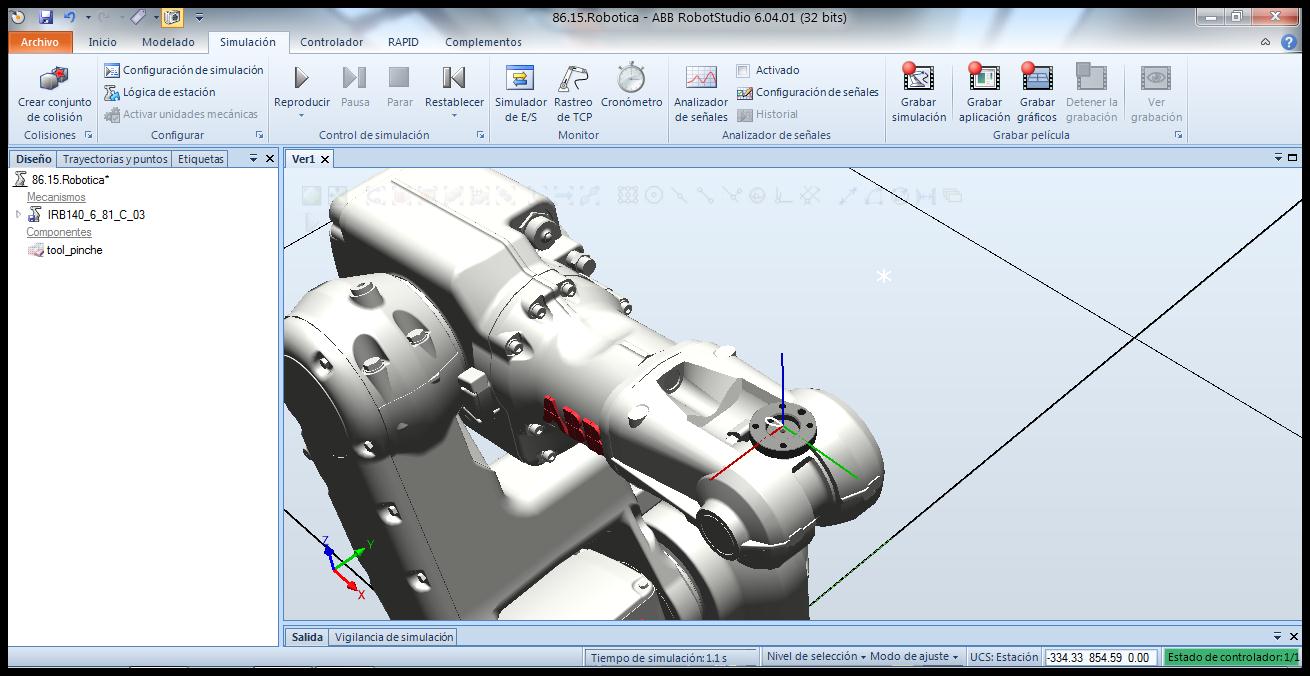The image size is (1310, 676).
Task: Click the Save icon in quick access toolbar
Action: (46, 17)
